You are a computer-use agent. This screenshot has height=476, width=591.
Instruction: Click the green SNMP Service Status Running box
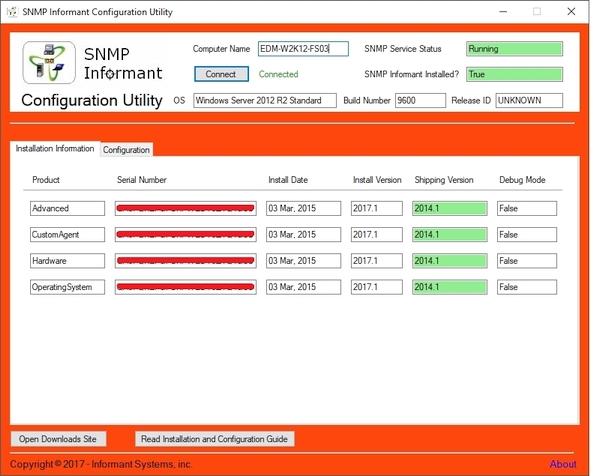pyautogui.click(x=514, y=49)
